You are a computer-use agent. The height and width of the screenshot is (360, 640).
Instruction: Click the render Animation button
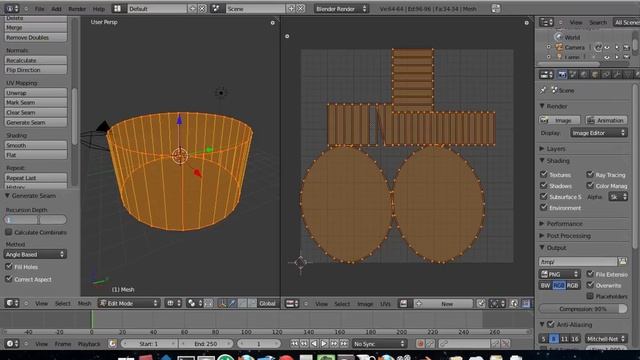607,120
